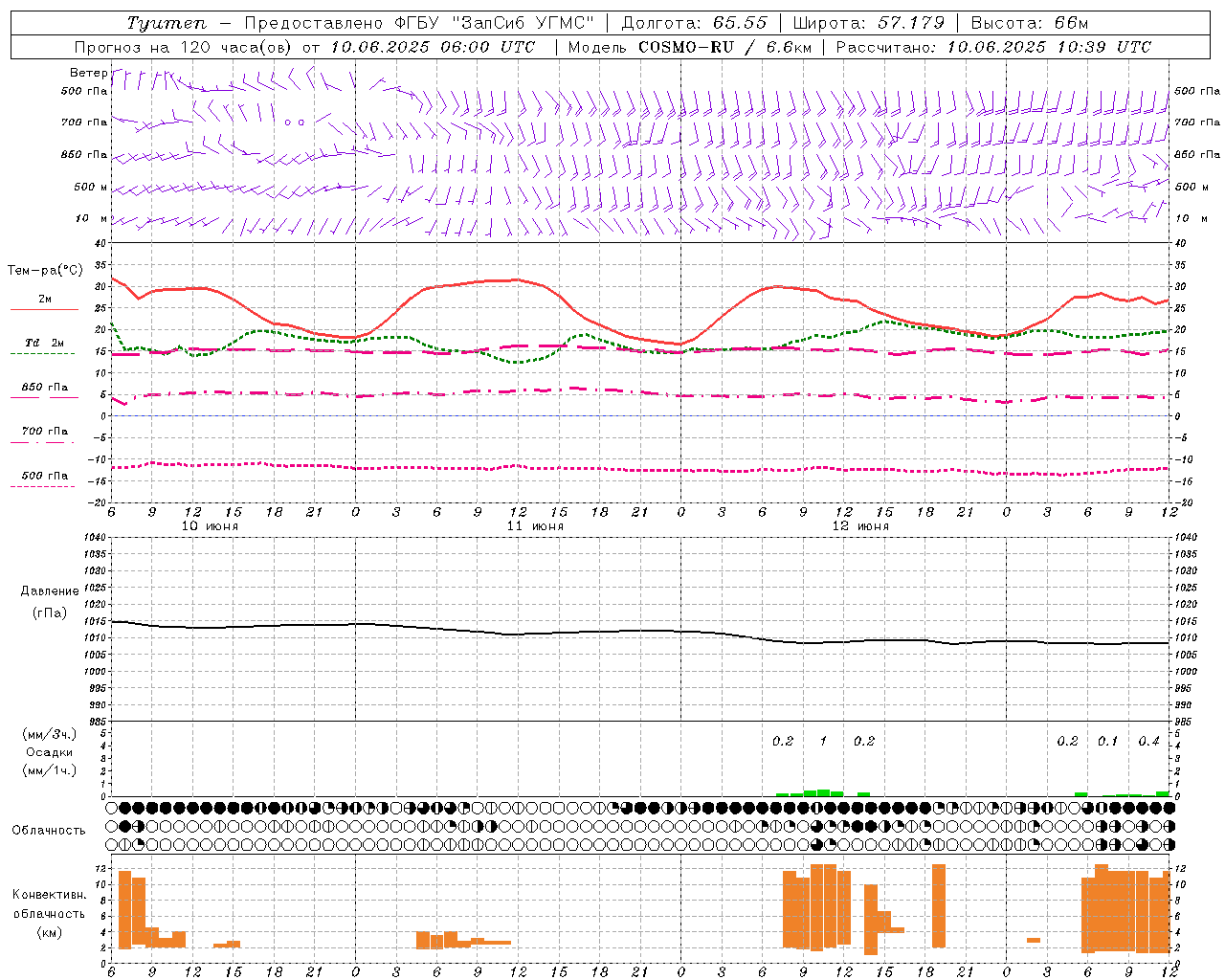Viewport: 1225px width, 980px height.
Task: Click the "12 июня" date label
Action: tap(860, 526)
